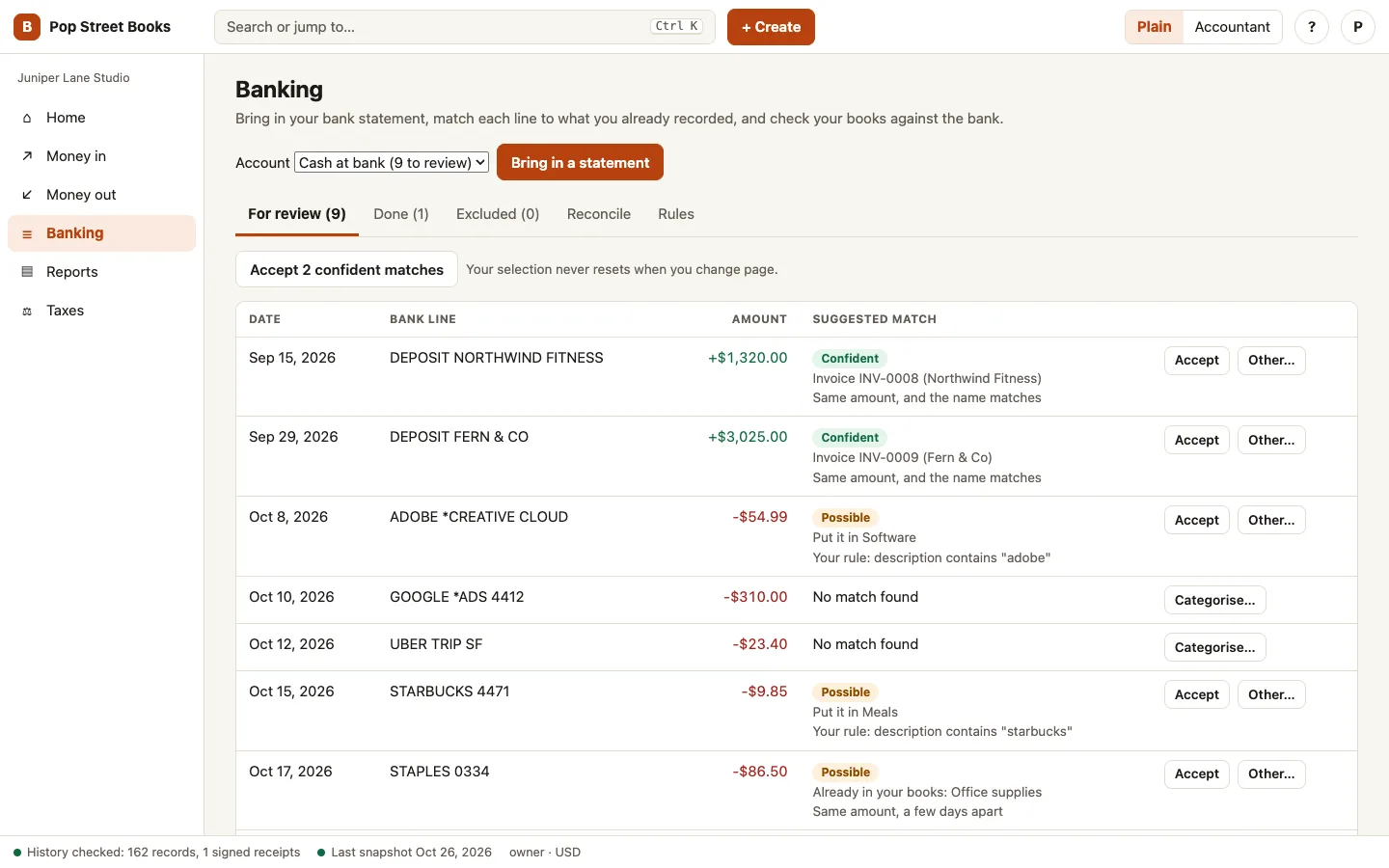
Task: Click the Confident badge on Fern & Co row
Action: coord(850,438)
